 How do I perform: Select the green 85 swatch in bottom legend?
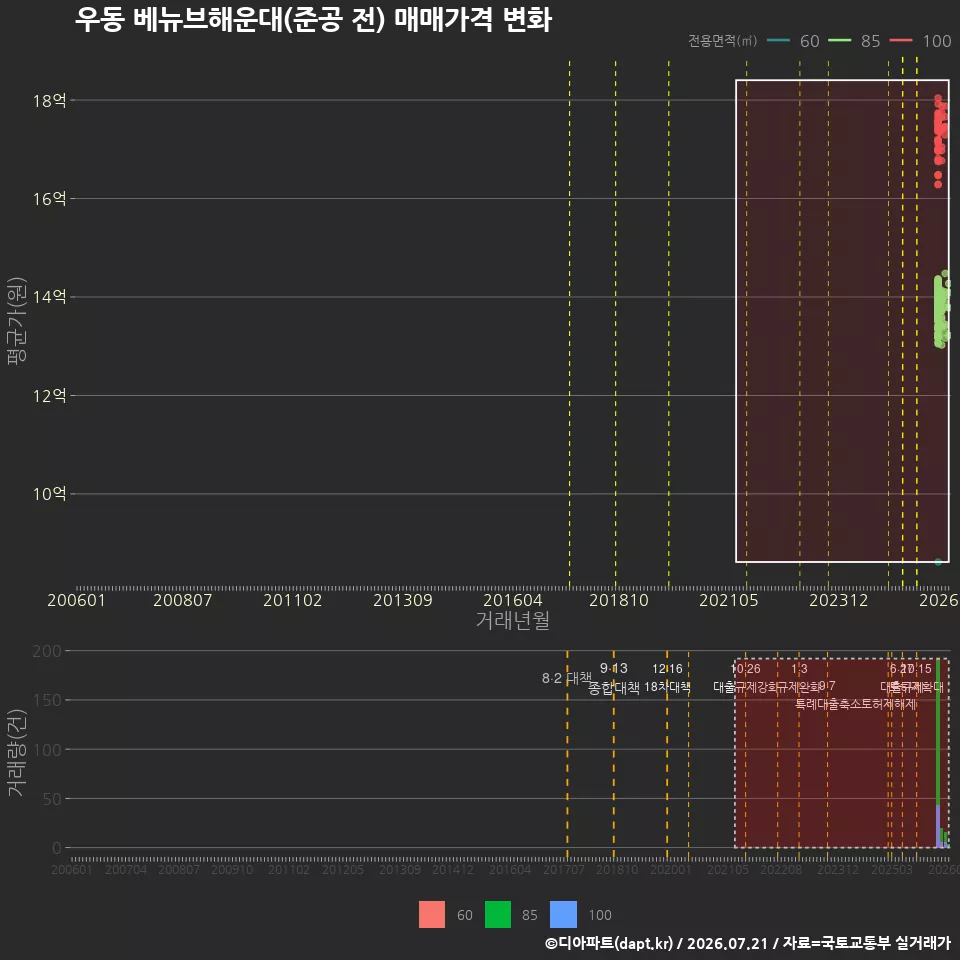pos(498,915)
